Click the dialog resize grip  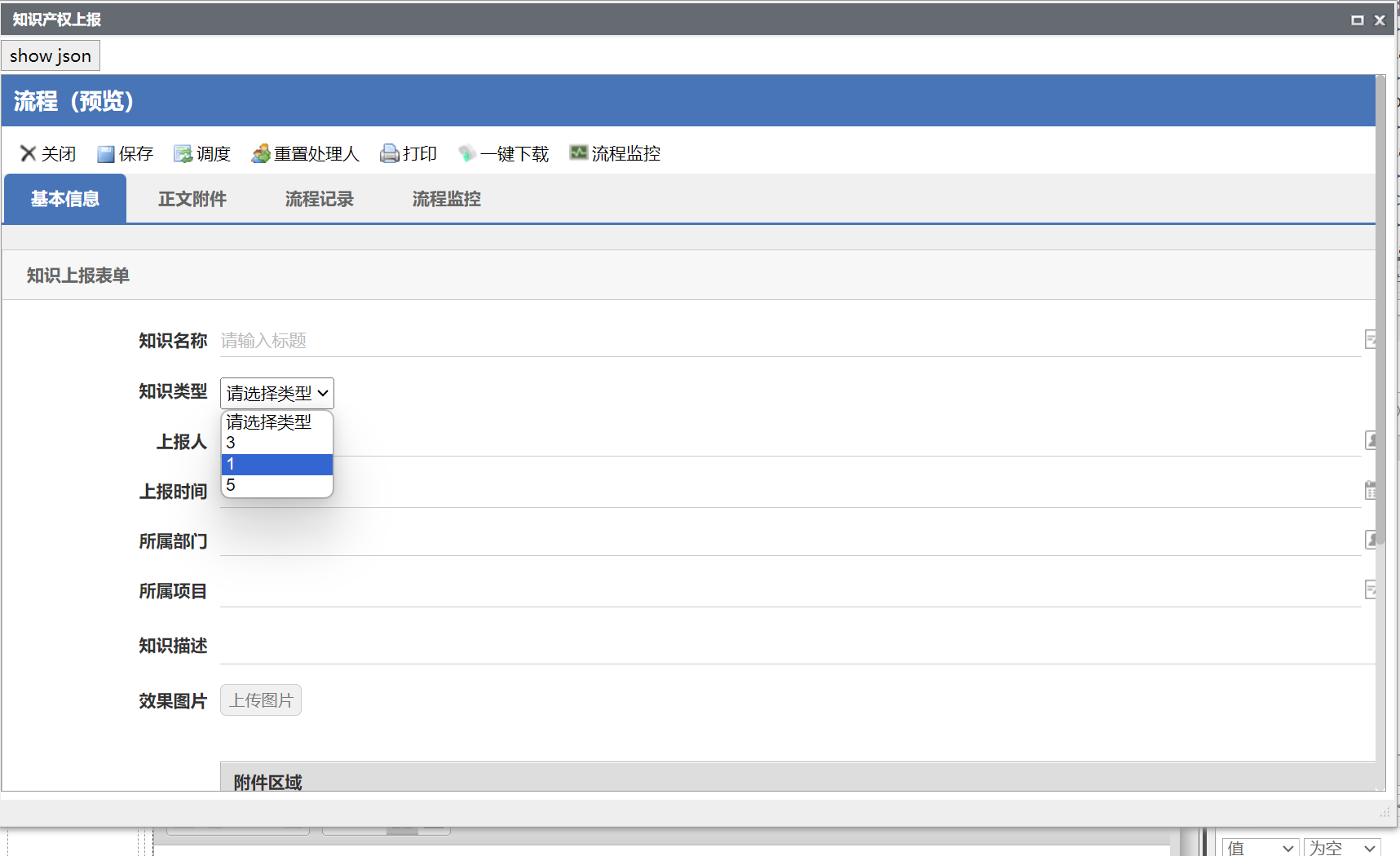(1385, 812)
